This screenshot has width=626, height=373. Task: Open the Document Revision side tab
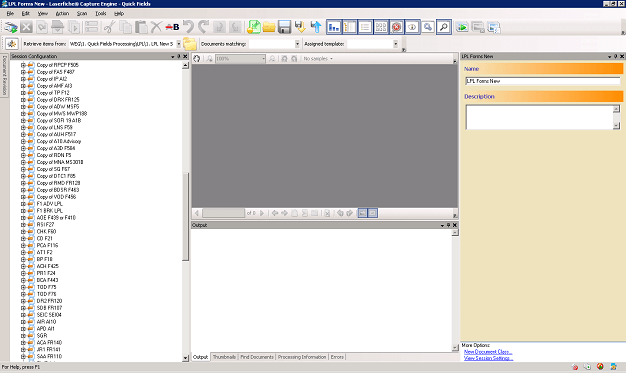[x=4, y=75]
